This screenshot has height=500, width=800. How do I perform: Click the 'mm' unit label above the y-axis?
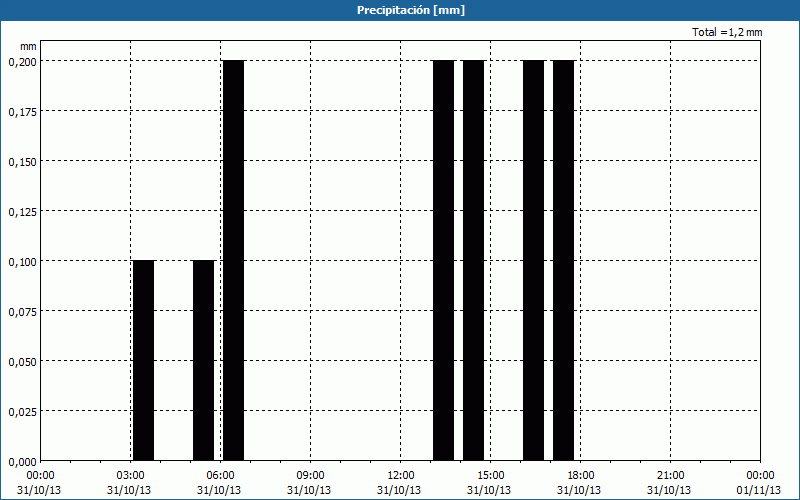(x=29, y=46)
